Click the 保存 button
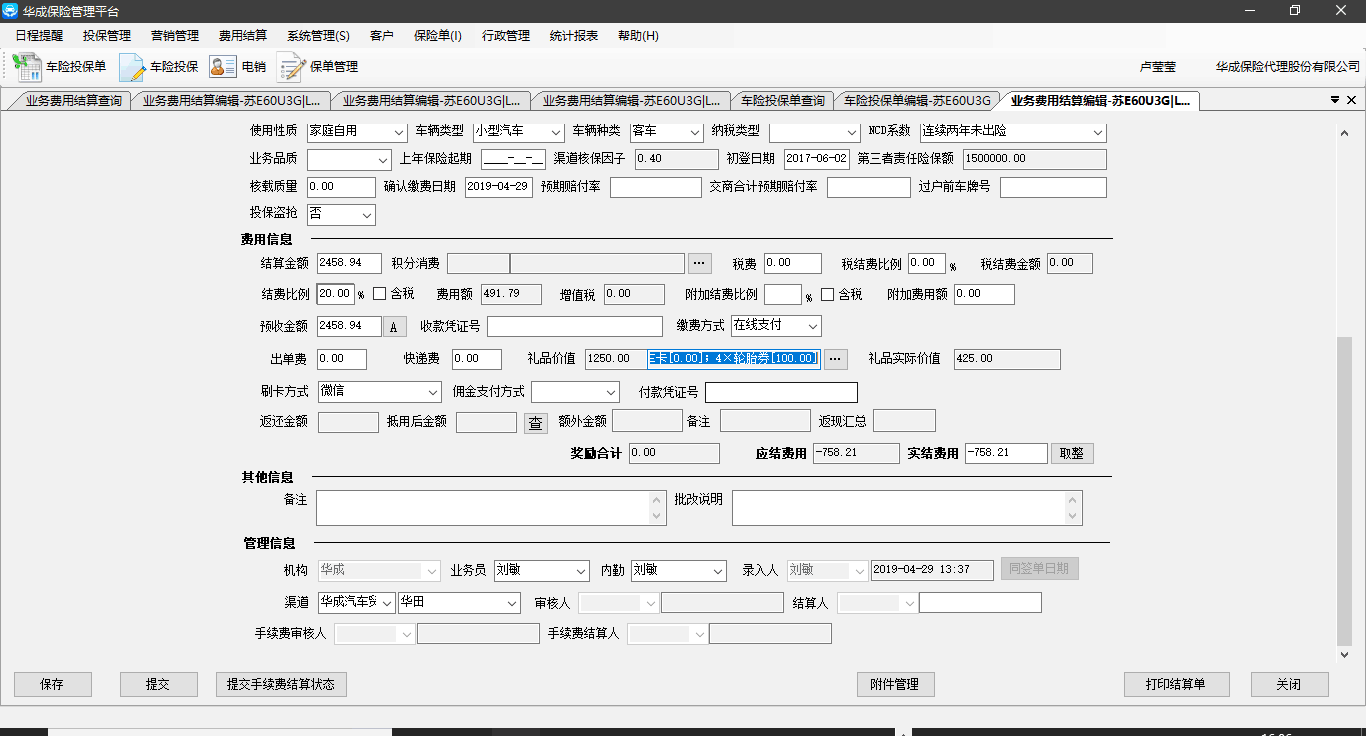The height and width of the screenshot is (736, 1366). coord(52,685)
